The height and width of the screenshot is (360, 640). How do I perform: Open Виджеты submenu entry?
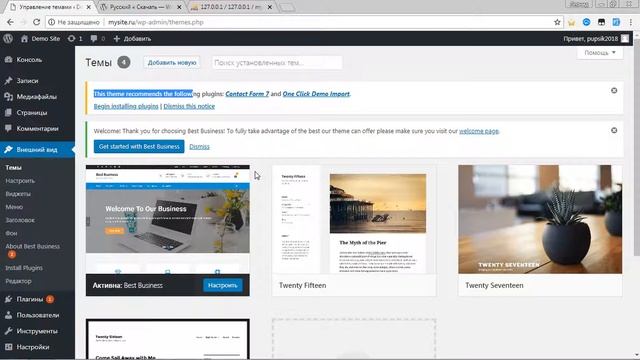(18, 194)
